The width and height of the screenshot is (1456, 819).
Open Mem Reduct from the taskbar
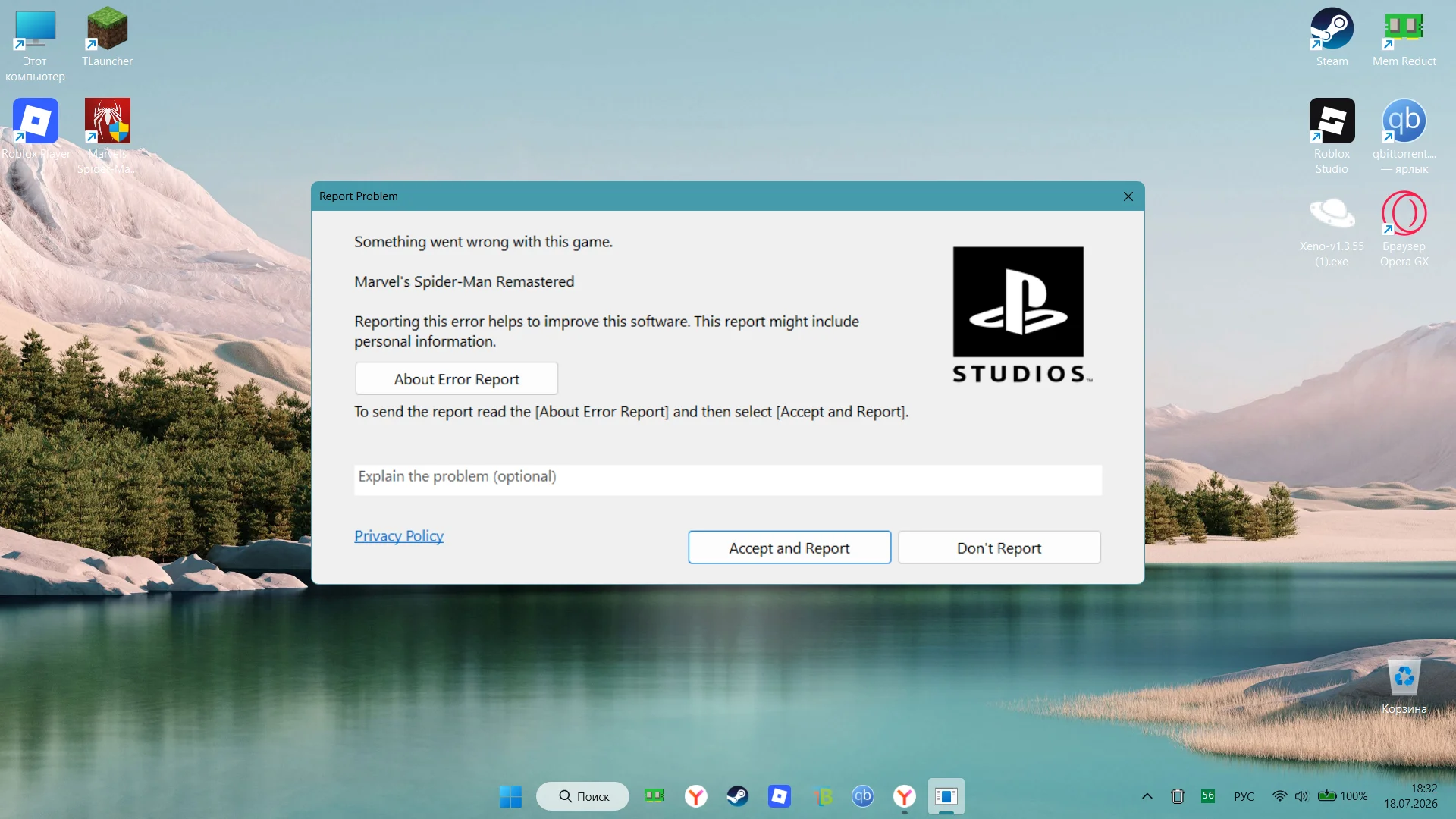(654, 796)
